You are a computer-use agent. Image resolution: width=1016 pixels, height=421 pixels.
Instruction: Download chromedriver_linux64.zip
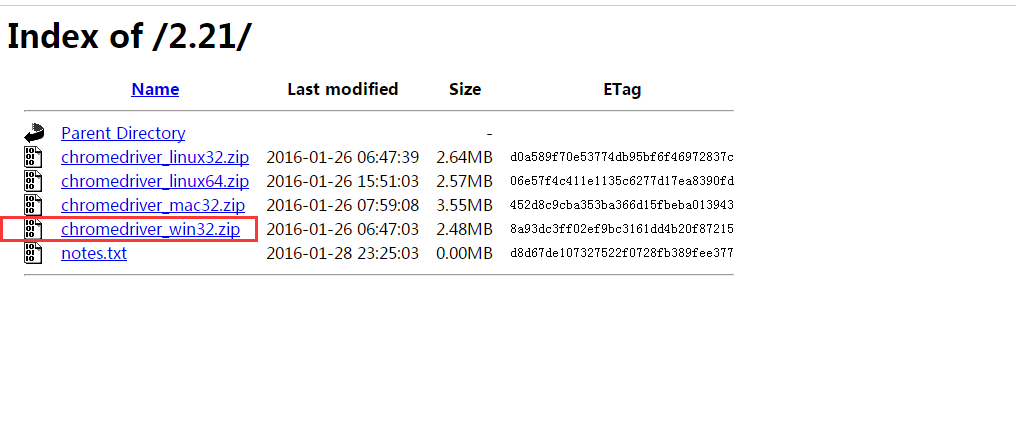[155, 181]
